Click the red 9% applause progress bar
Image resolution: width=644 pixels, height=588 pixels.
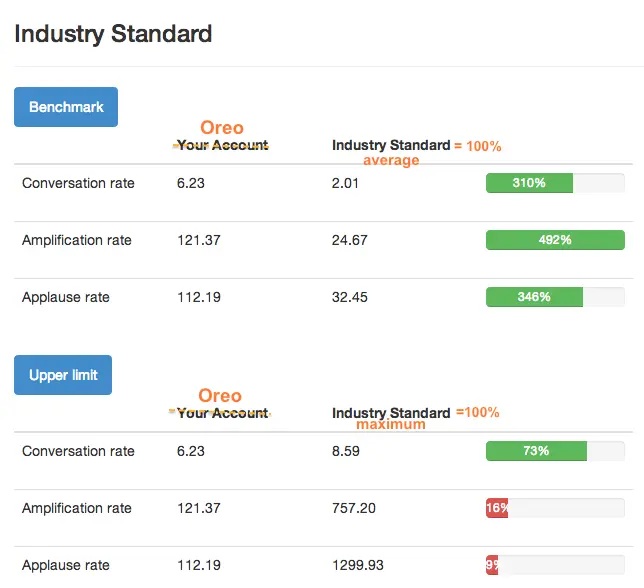point(492,565)
